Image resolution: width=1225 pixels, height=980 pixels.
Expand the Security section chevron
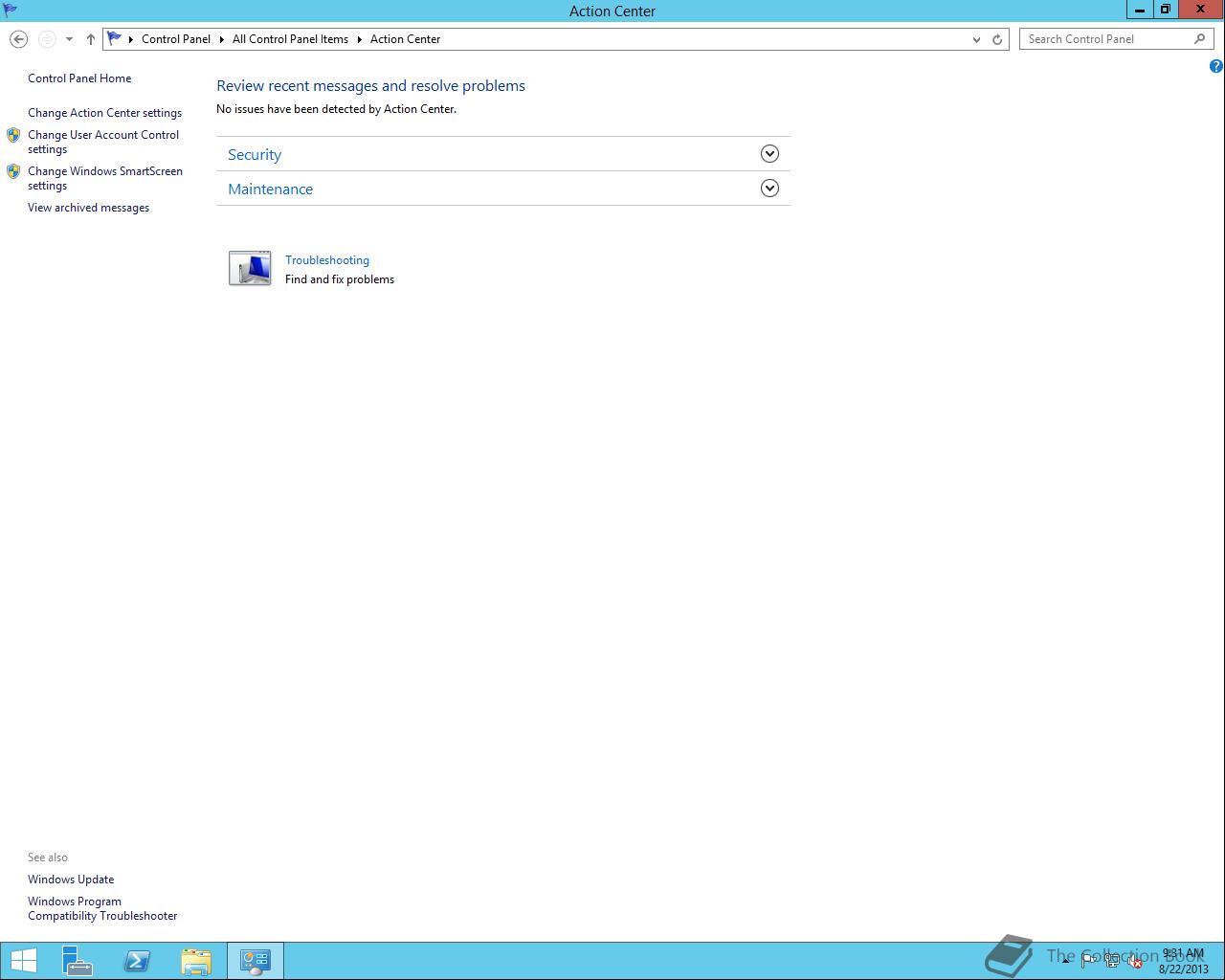click(769, 154)
